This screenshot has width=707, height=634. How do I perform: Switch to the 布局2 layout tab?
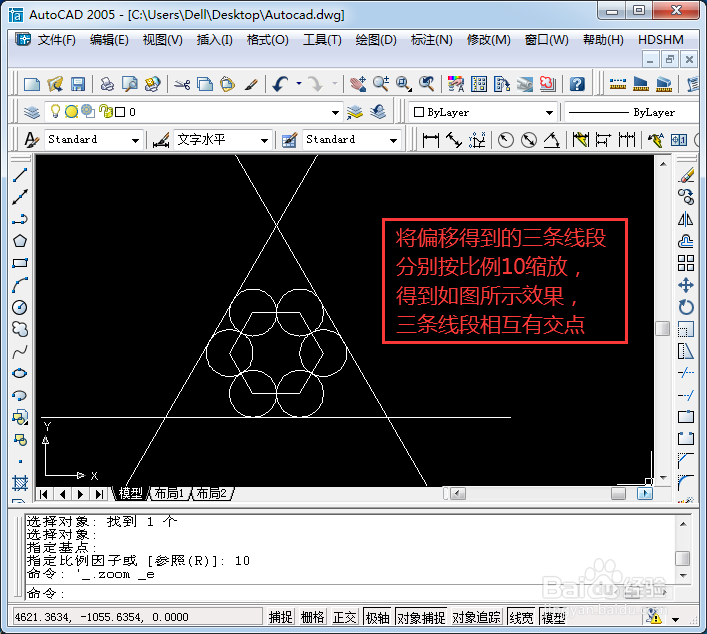tap(211, 493)
